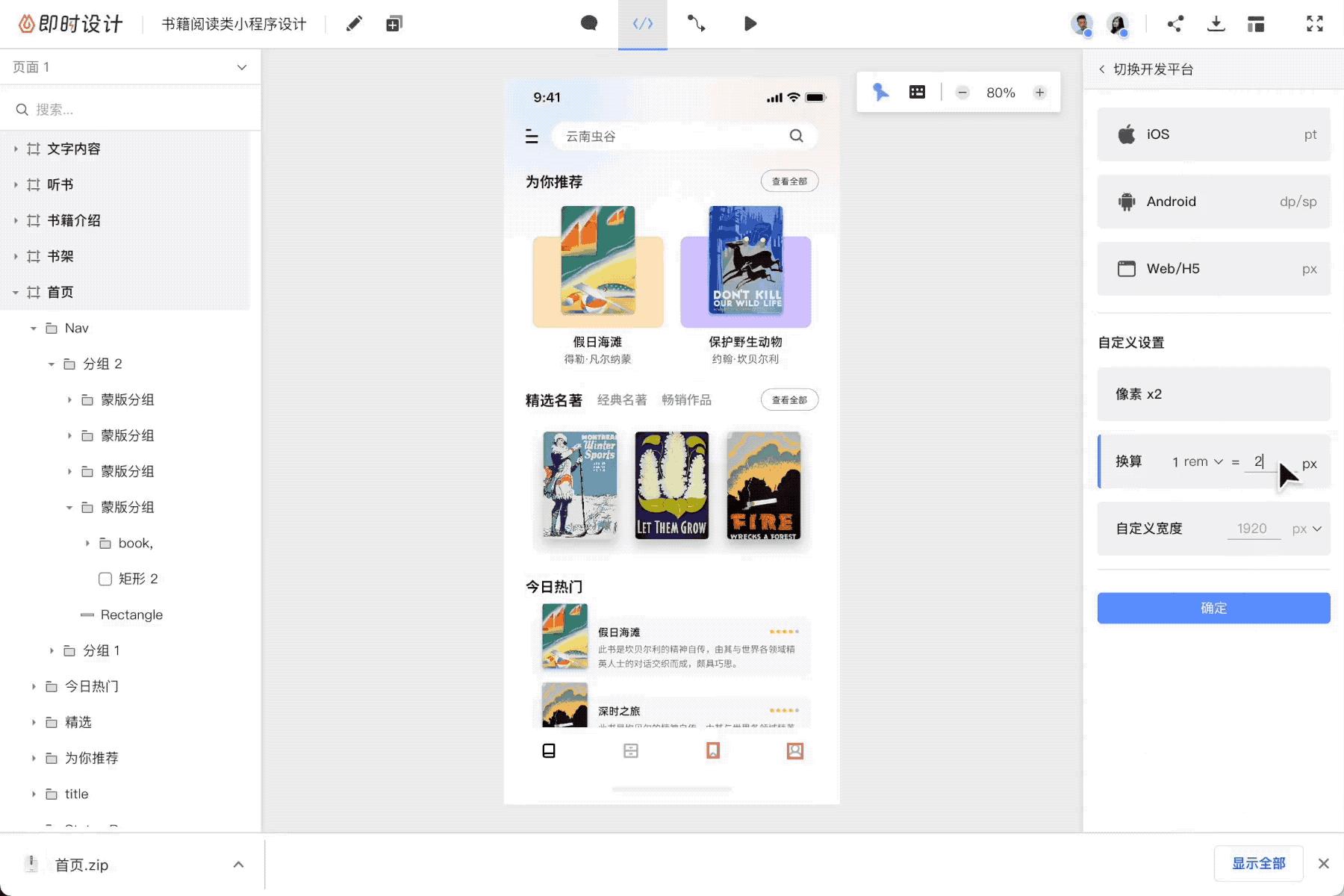Enter fullscreen with the expand icon
Viewport: 1344px width, 896px height.
pos(1315,24)
